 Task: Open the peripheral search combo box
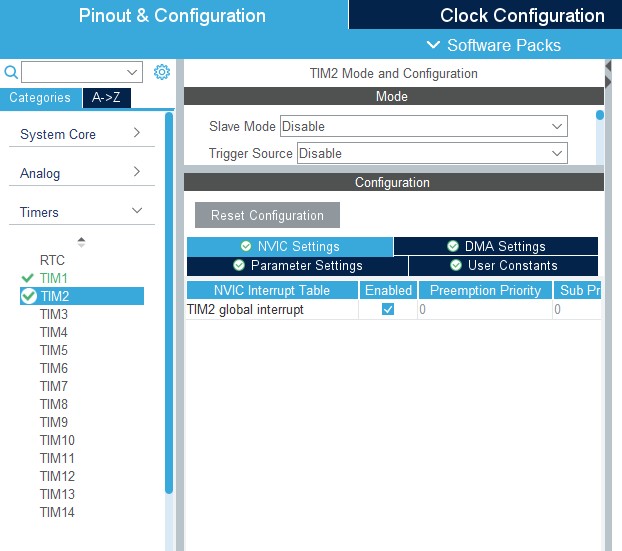(x=82, y=72)
